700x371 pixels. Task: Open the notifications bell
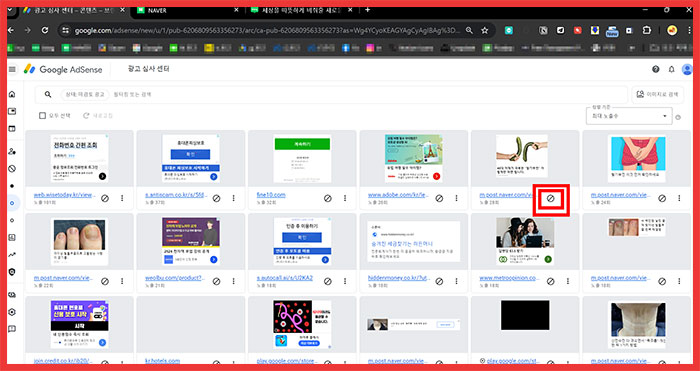click(x=671, y=69)
